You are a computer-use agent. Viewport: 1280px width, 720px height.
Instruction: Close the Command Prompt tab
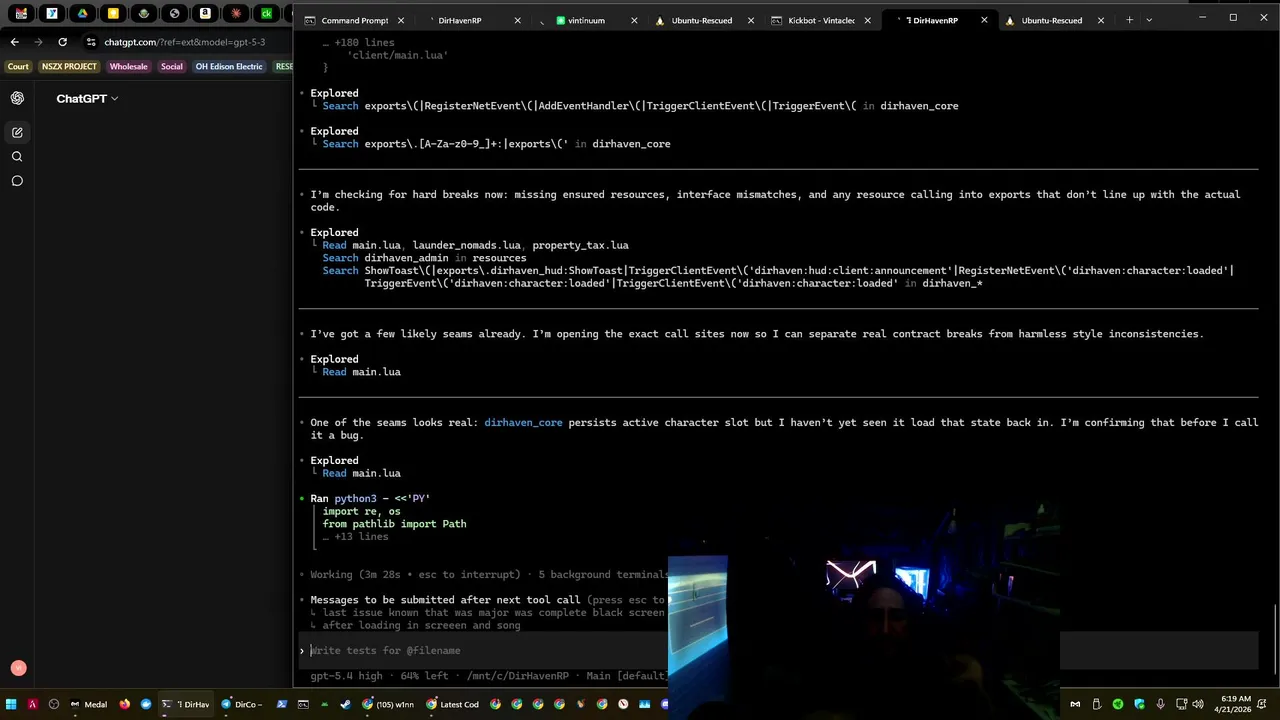[x=401, y=20]
